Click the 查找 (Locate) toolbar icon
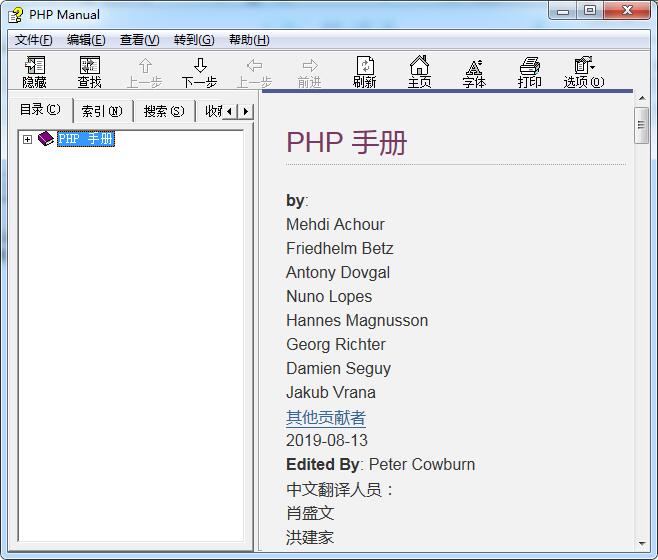The image size is (658, 560). coord(89,72)
